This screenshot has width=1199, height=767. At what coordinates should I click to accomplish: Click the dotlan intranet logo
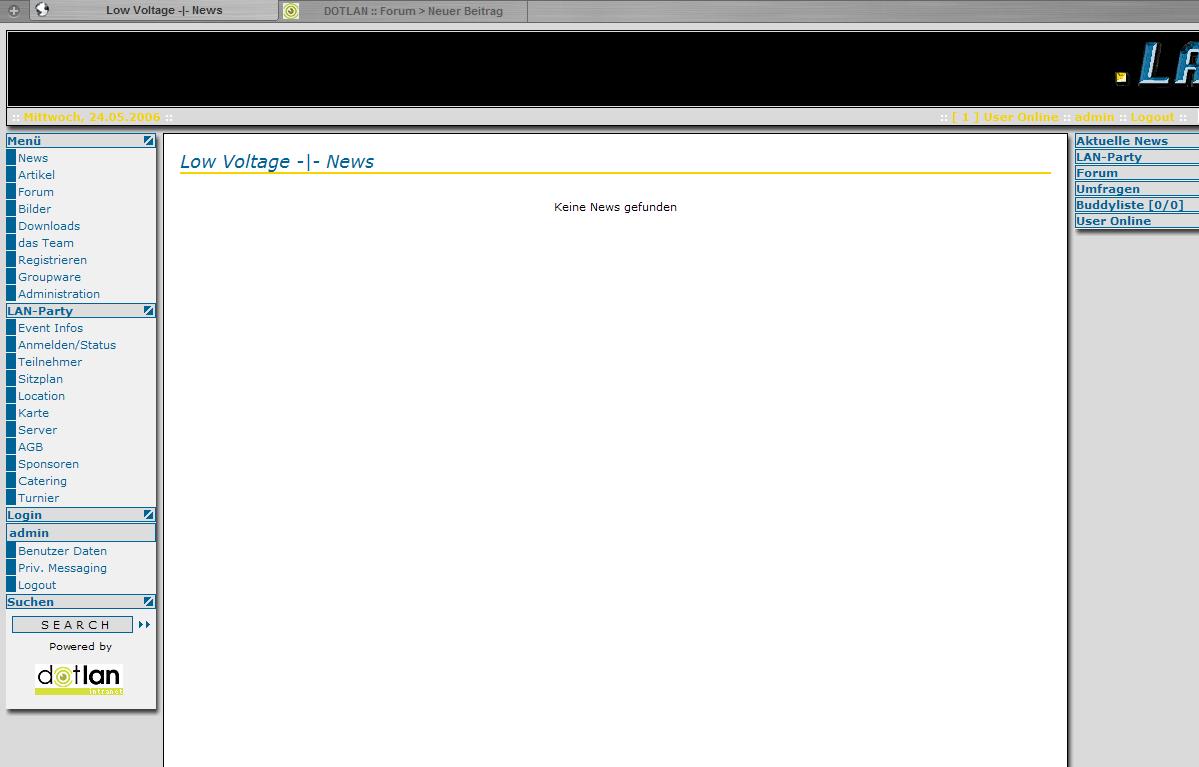79,679
